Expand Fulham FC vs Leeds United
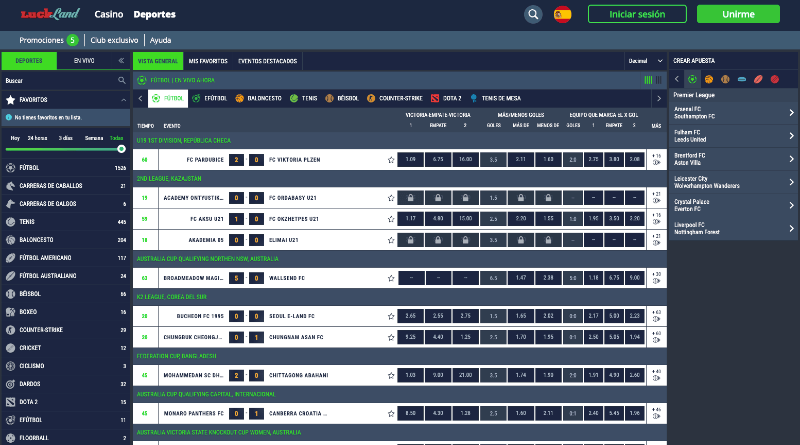 (733, 136)
